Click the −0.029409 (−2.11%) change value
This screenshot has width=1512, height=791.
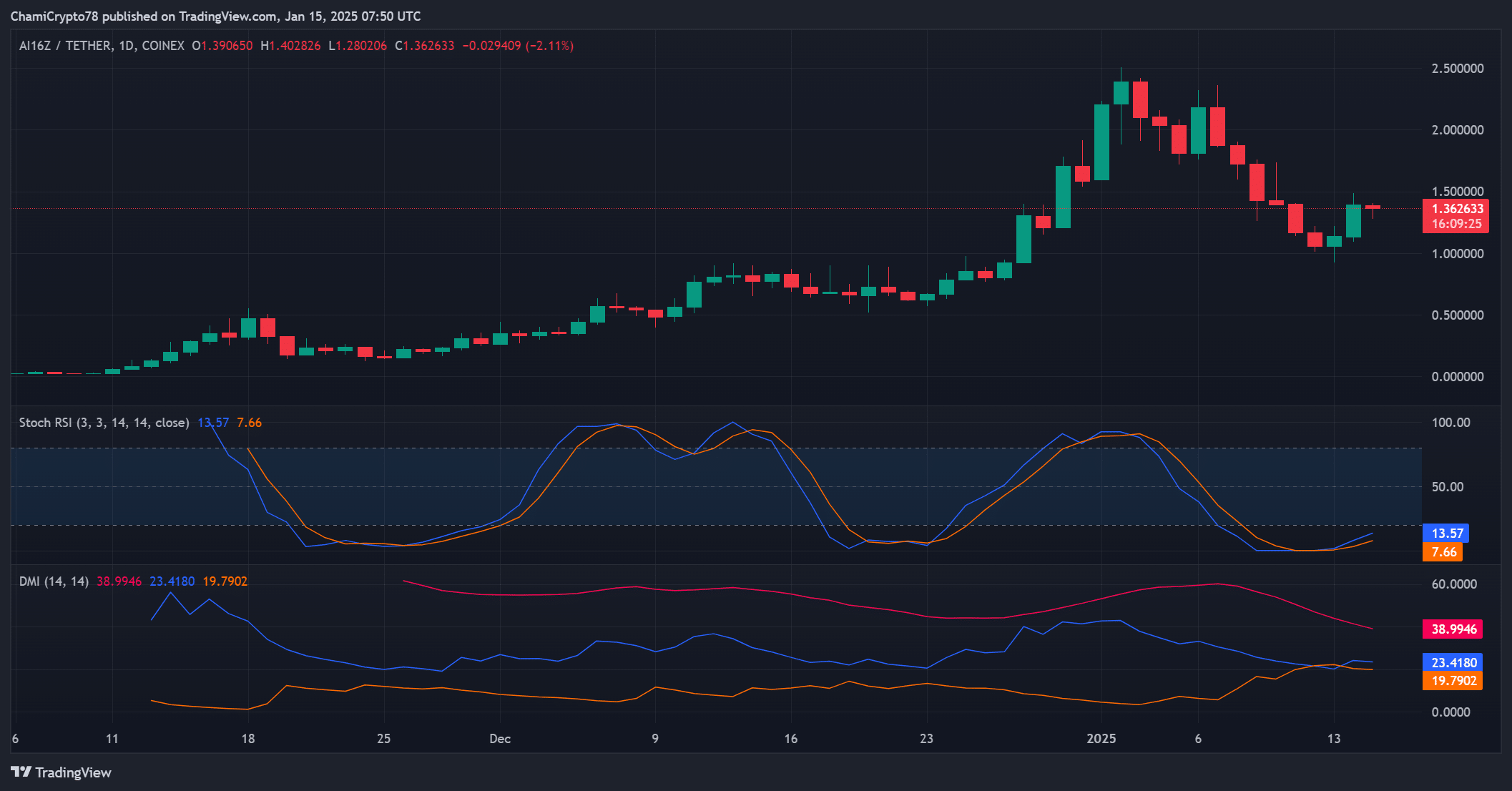518,46
